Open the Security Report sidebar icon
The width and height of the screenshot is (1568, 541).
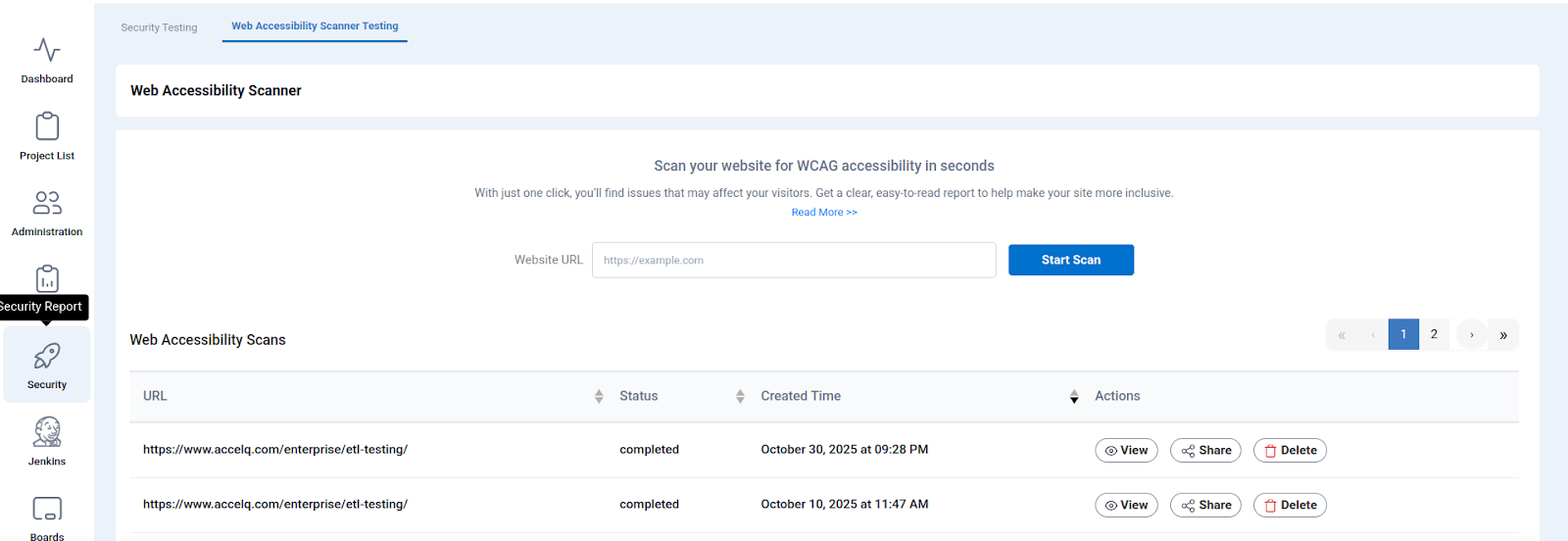[x=47, y=279]
